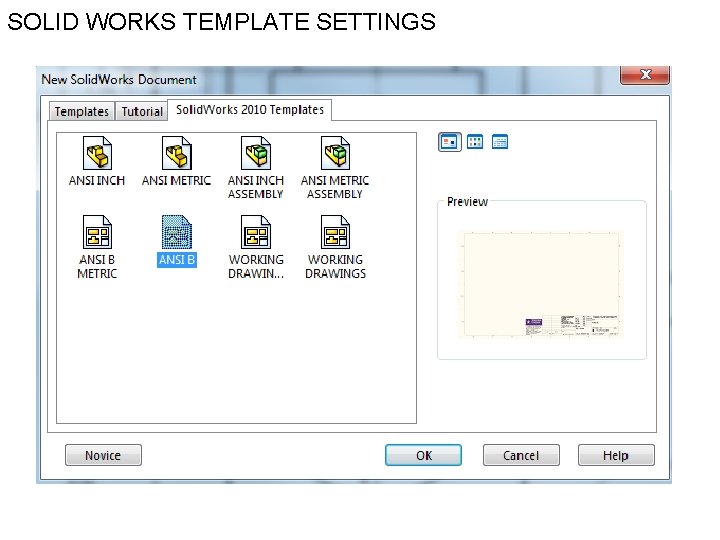Open Help for new document dialog
720x540 pixels.
616,455
